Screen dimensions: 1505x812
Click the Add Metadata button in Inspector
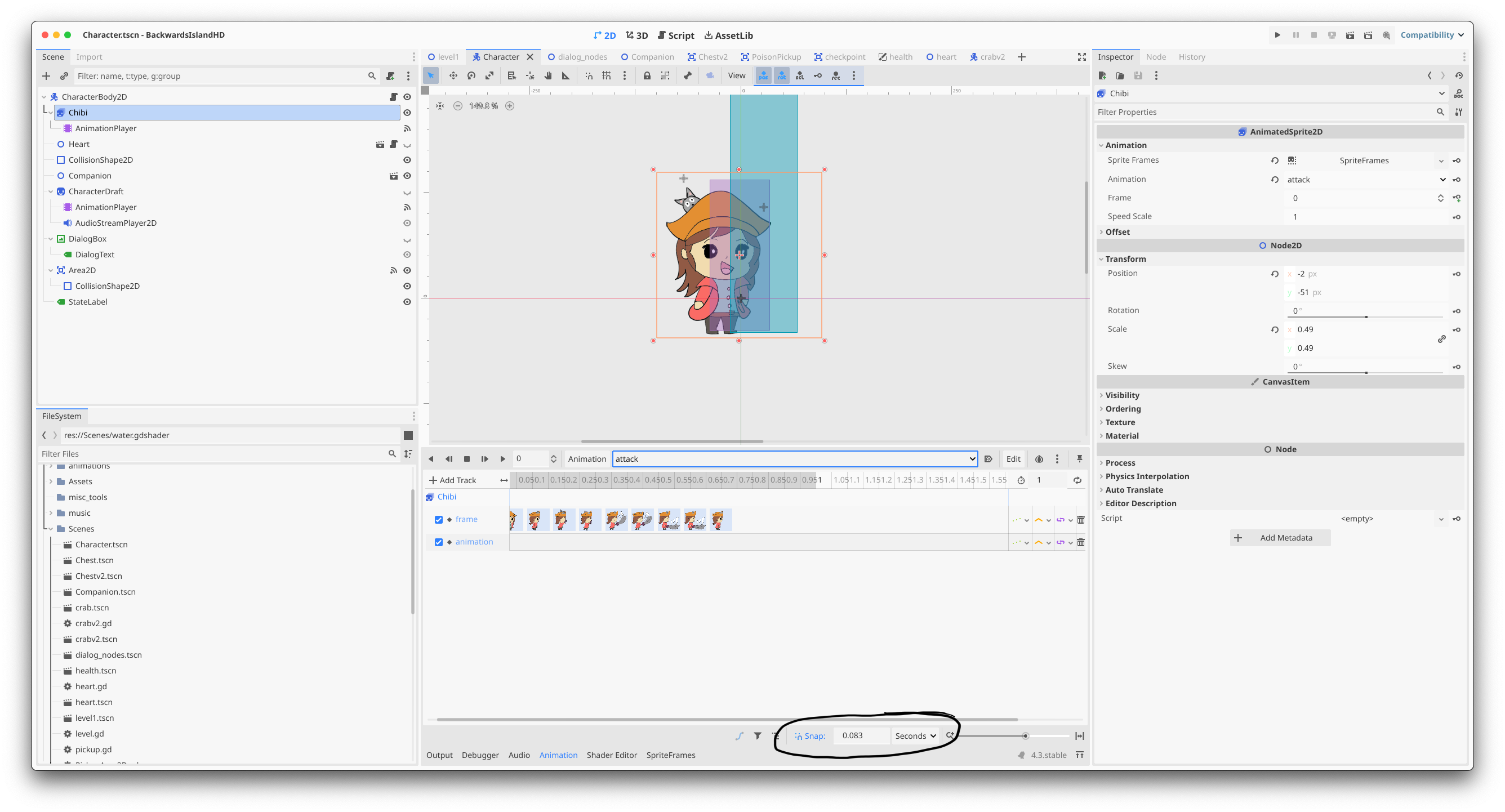tap(1280, 537)
